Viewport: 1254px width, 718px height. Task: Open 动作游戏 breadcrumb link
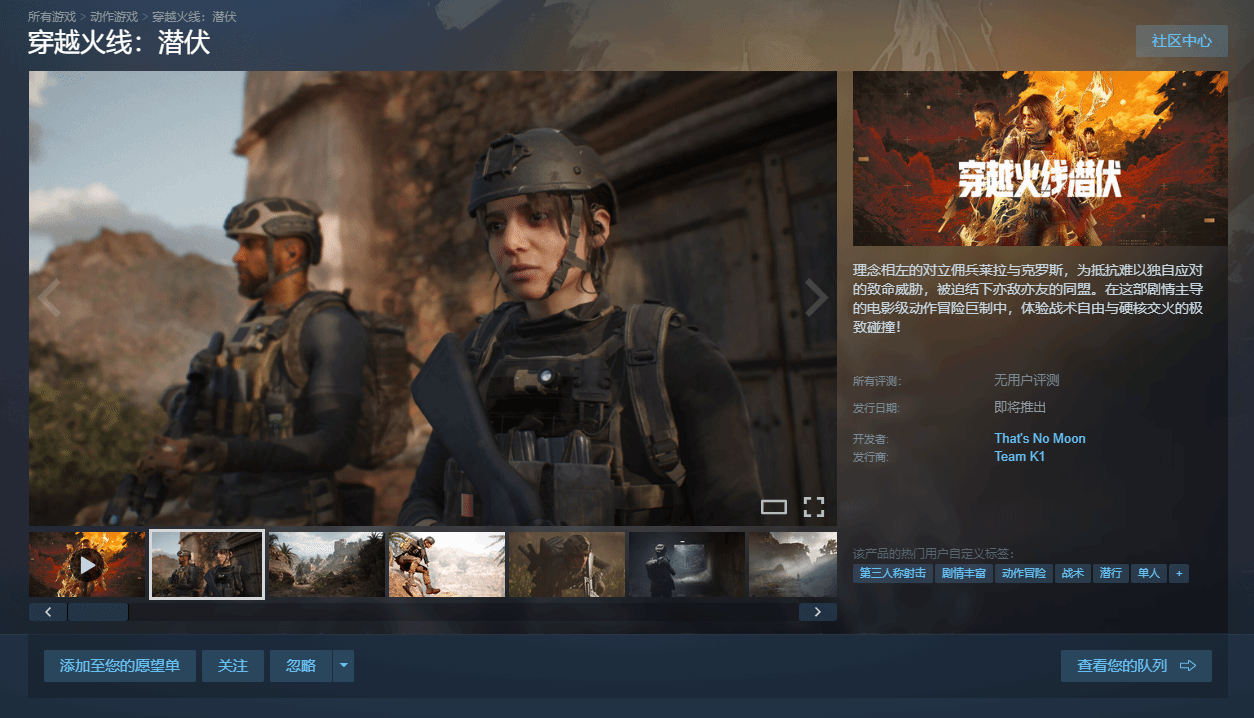(x=114, y=17)
